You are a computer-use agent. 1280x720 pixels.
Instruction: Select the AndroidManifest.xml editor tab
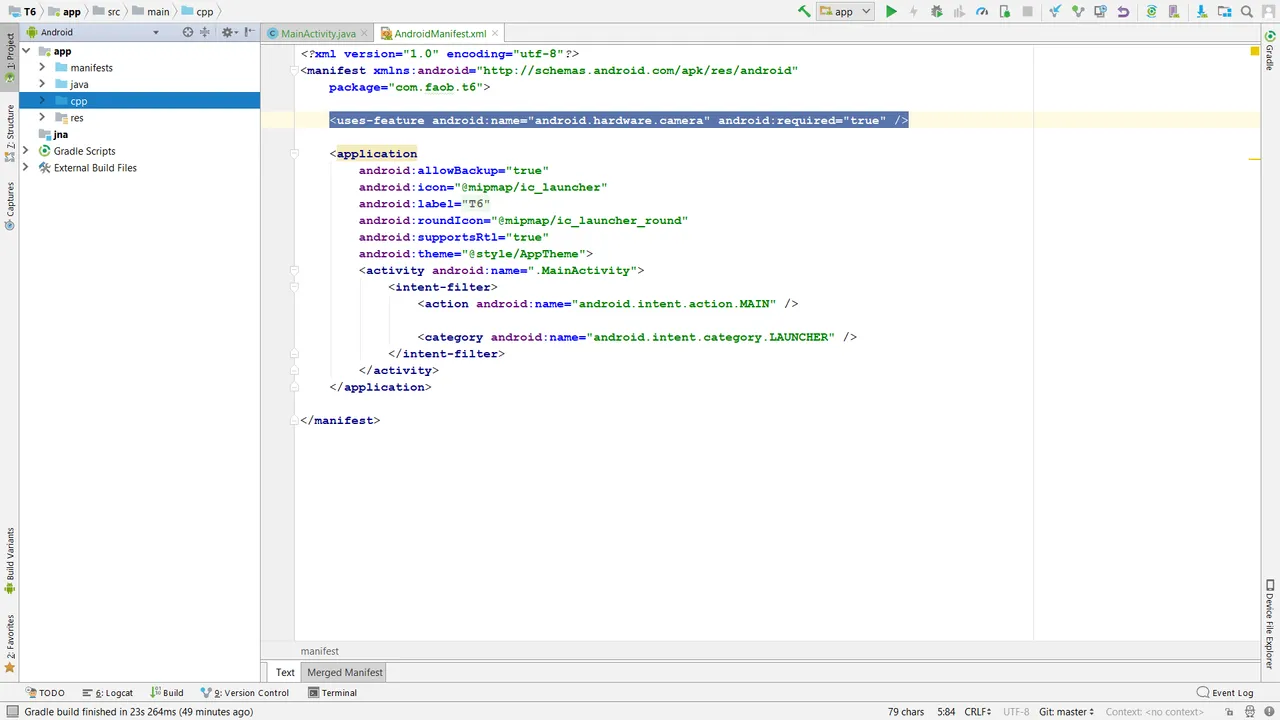point(440,34)
